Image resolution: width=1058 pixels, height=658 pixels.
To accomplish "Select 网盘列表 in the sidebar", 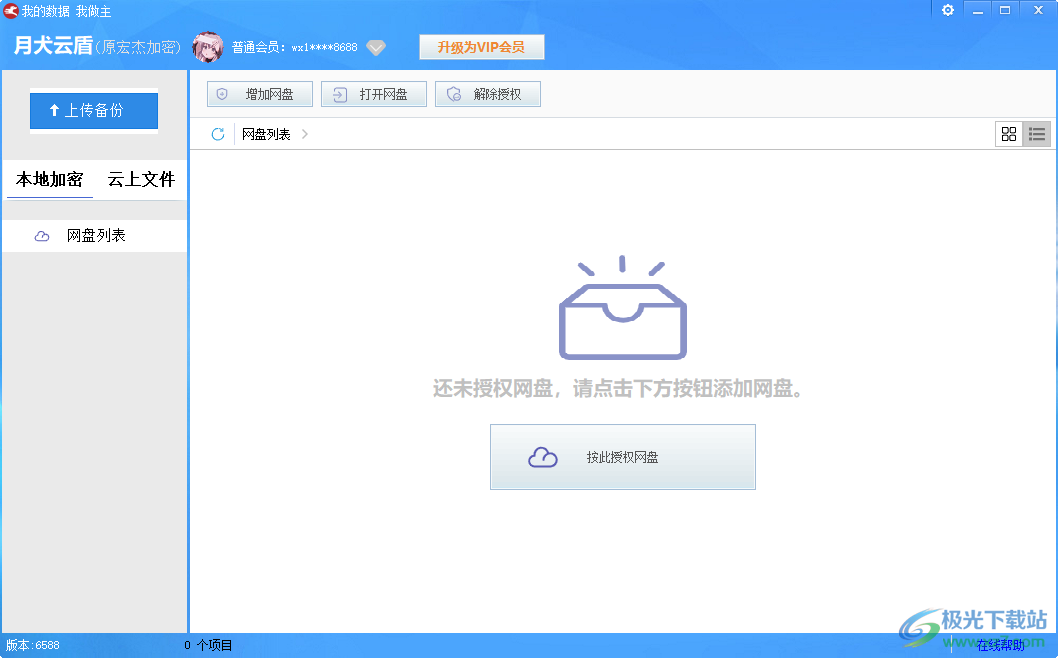I will (94, 236).
